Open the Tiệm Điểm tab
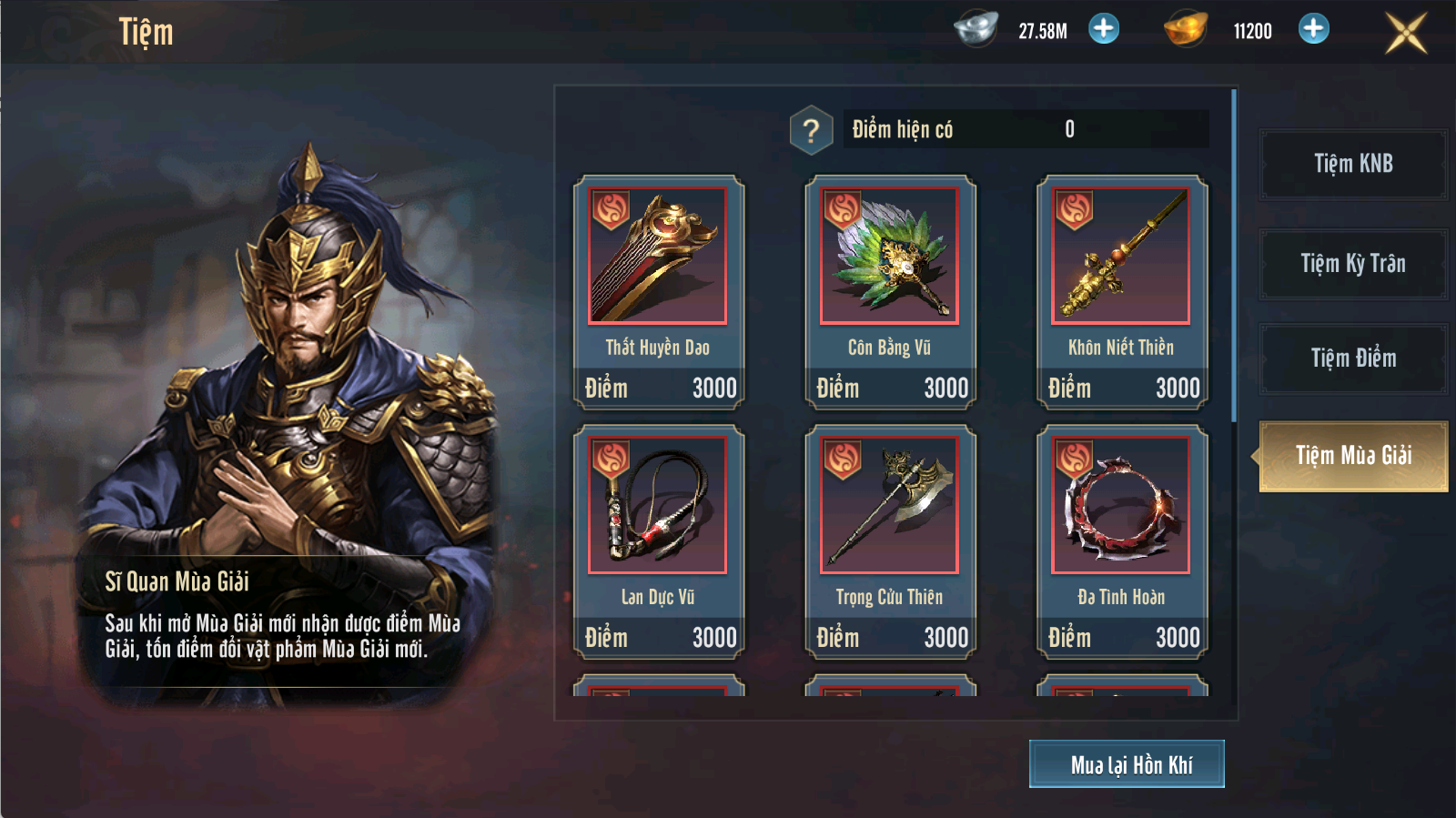Screen dimensions: 1456x818 tap(1353, 359)
